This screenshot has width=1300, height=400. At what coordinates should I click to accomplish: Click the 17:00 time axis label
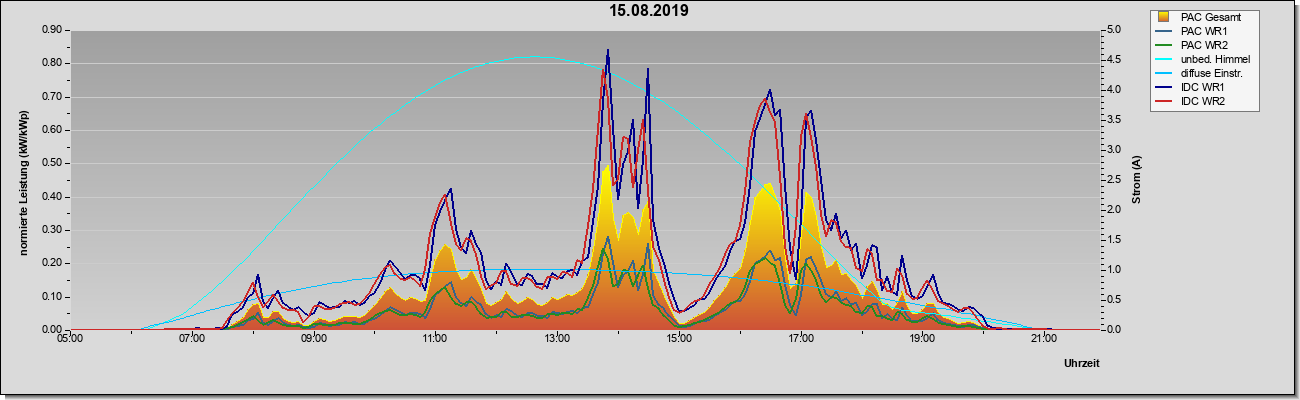click(x=800, y=339)
